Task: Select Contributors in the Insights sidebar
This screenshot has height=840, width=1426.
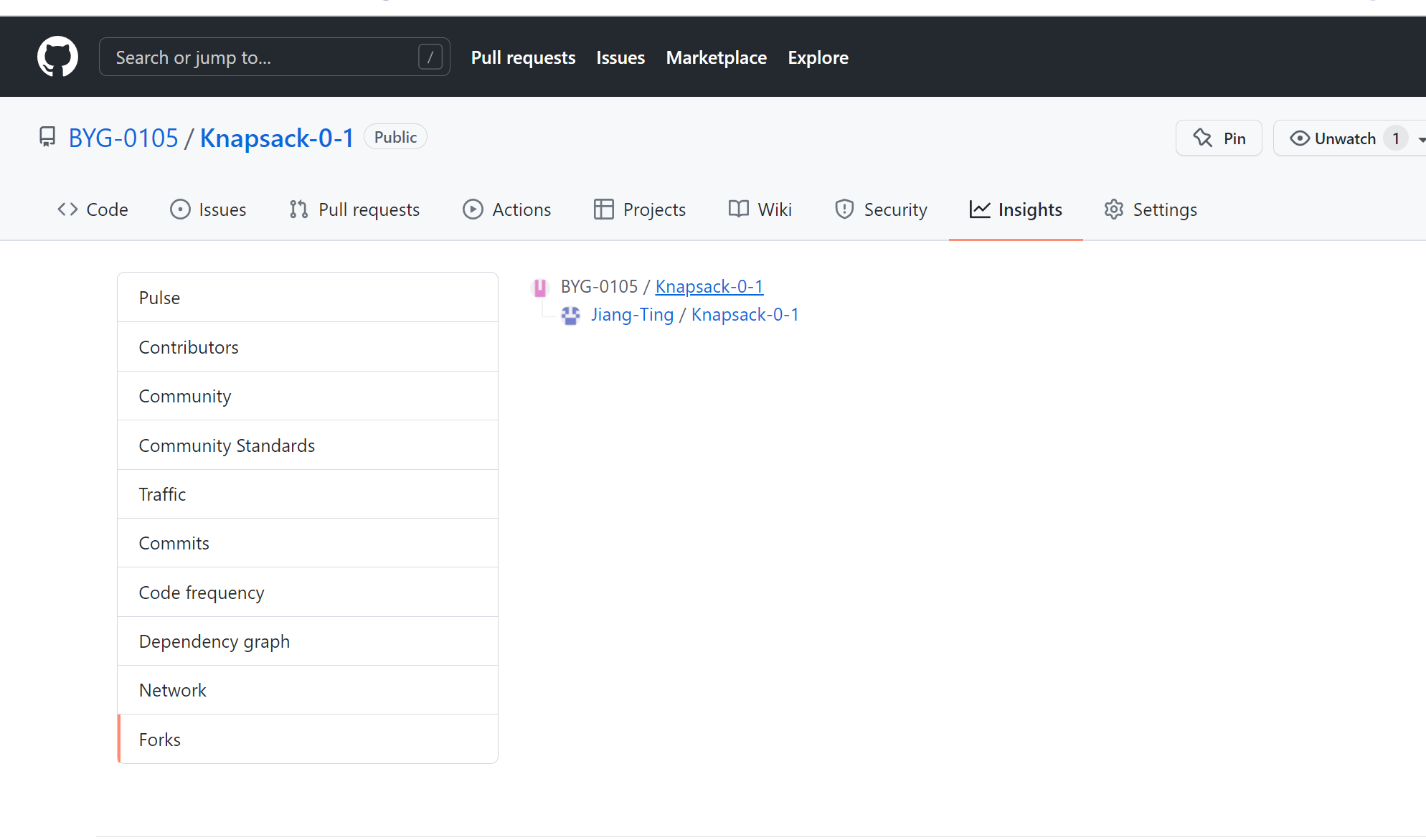Action: point(189,347)
